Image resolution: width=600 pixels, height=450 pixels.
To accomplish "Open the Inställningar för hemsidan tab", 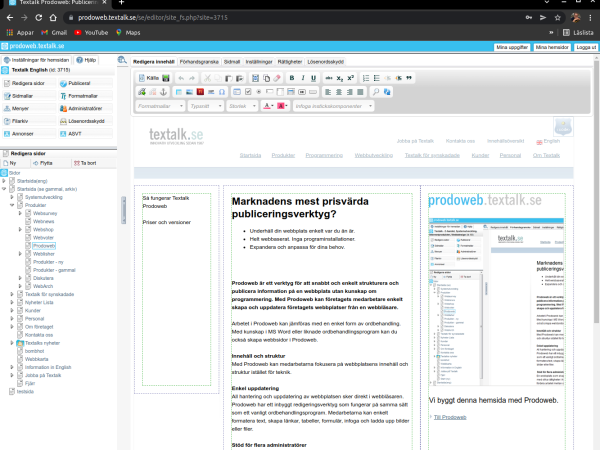I will coord(36,60).
